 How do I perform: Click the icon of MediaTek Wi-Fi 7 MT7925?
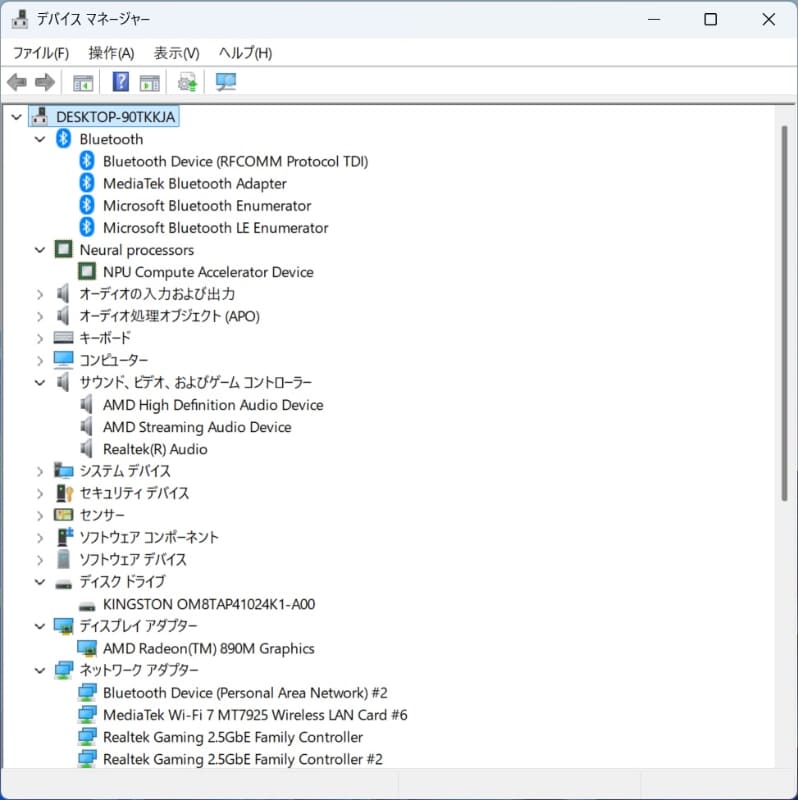[87, 715]
